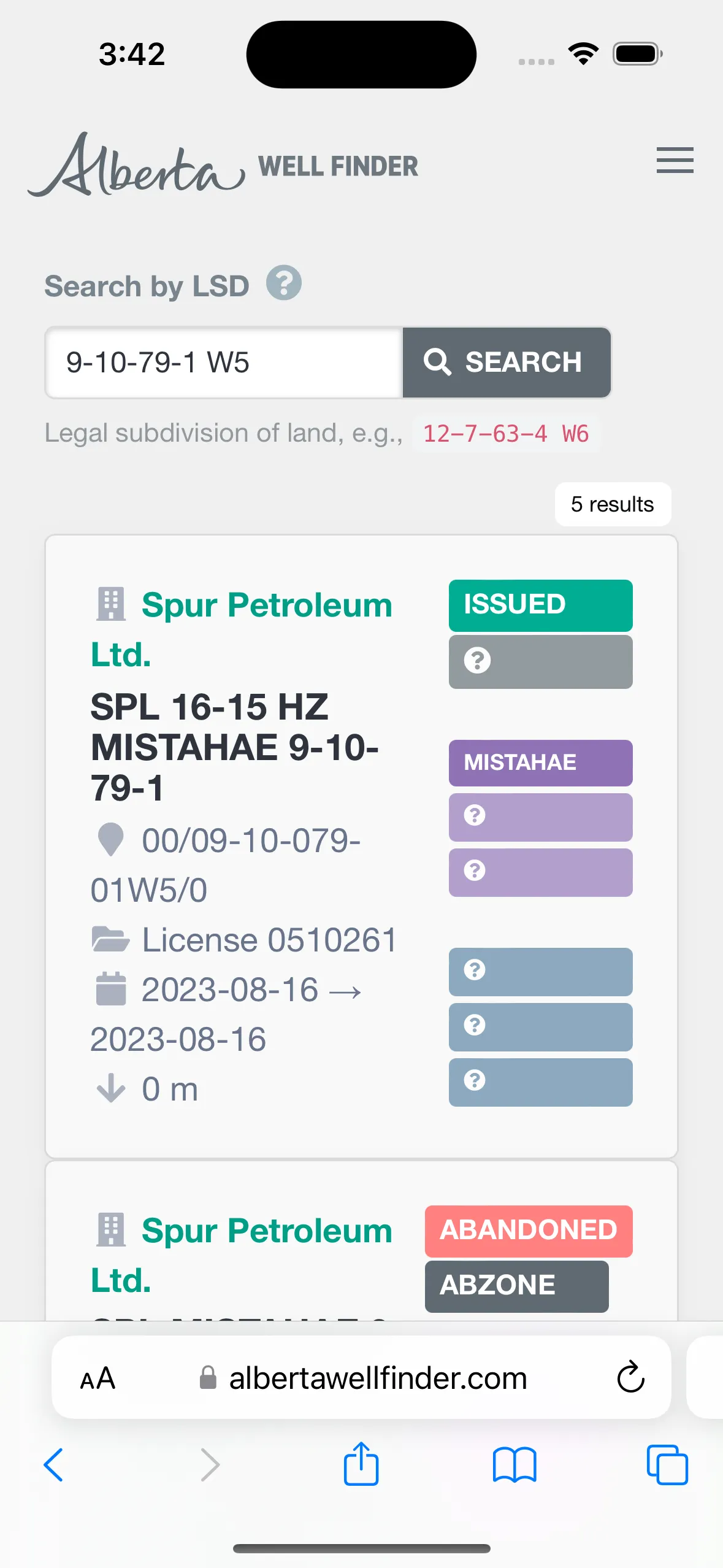723x1568 pixels.
Task: Select the ISSUED status badge
Action: [540, 605]
